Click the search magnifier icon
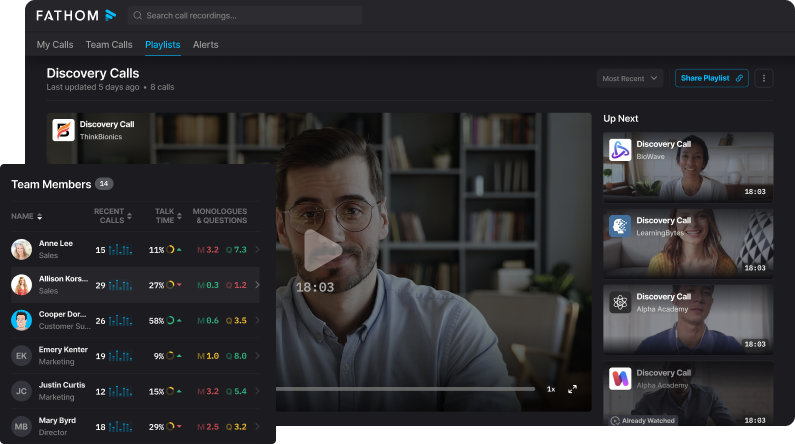 click(138, 16)
